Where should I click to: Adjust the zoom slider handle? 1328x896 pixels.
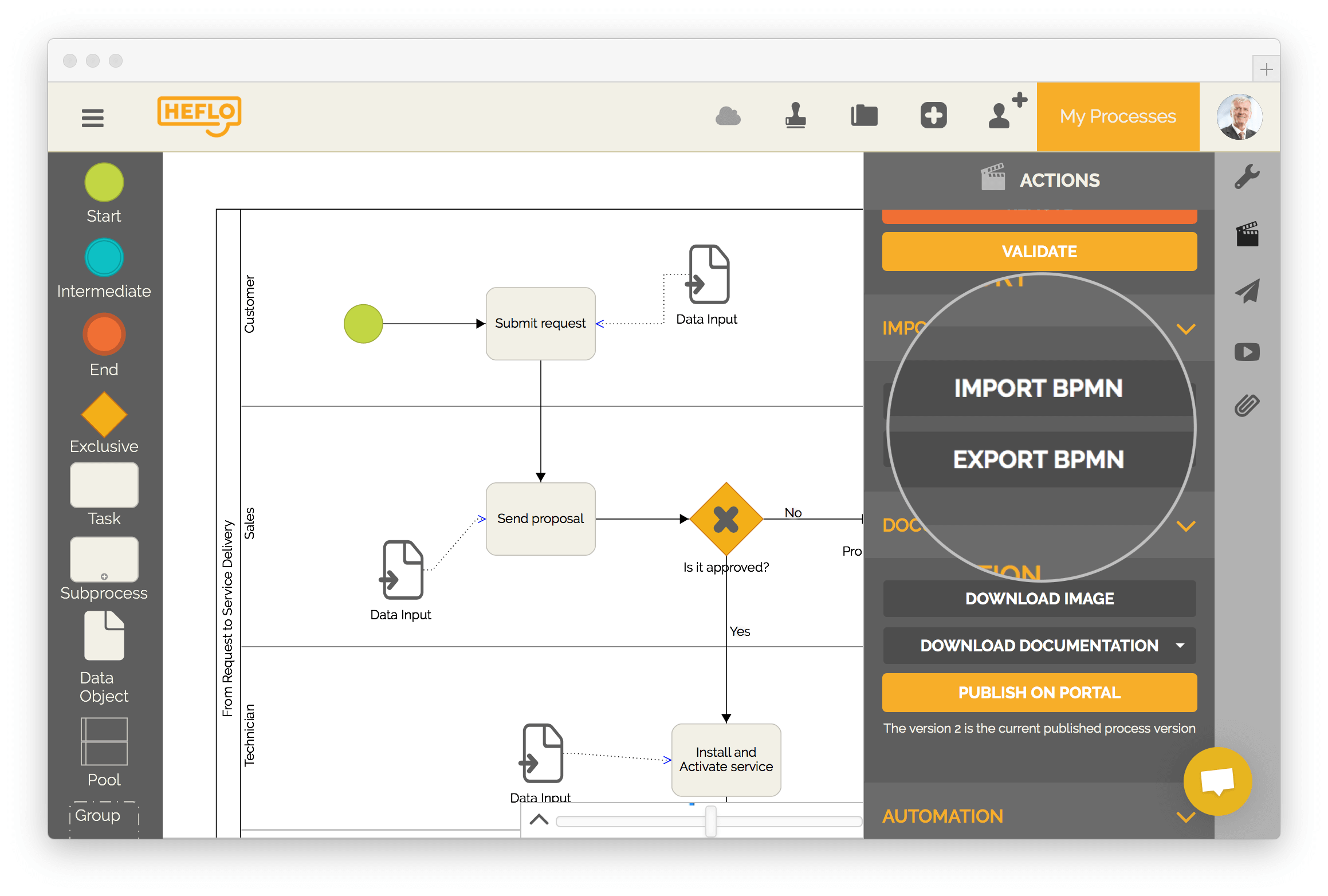711,821
